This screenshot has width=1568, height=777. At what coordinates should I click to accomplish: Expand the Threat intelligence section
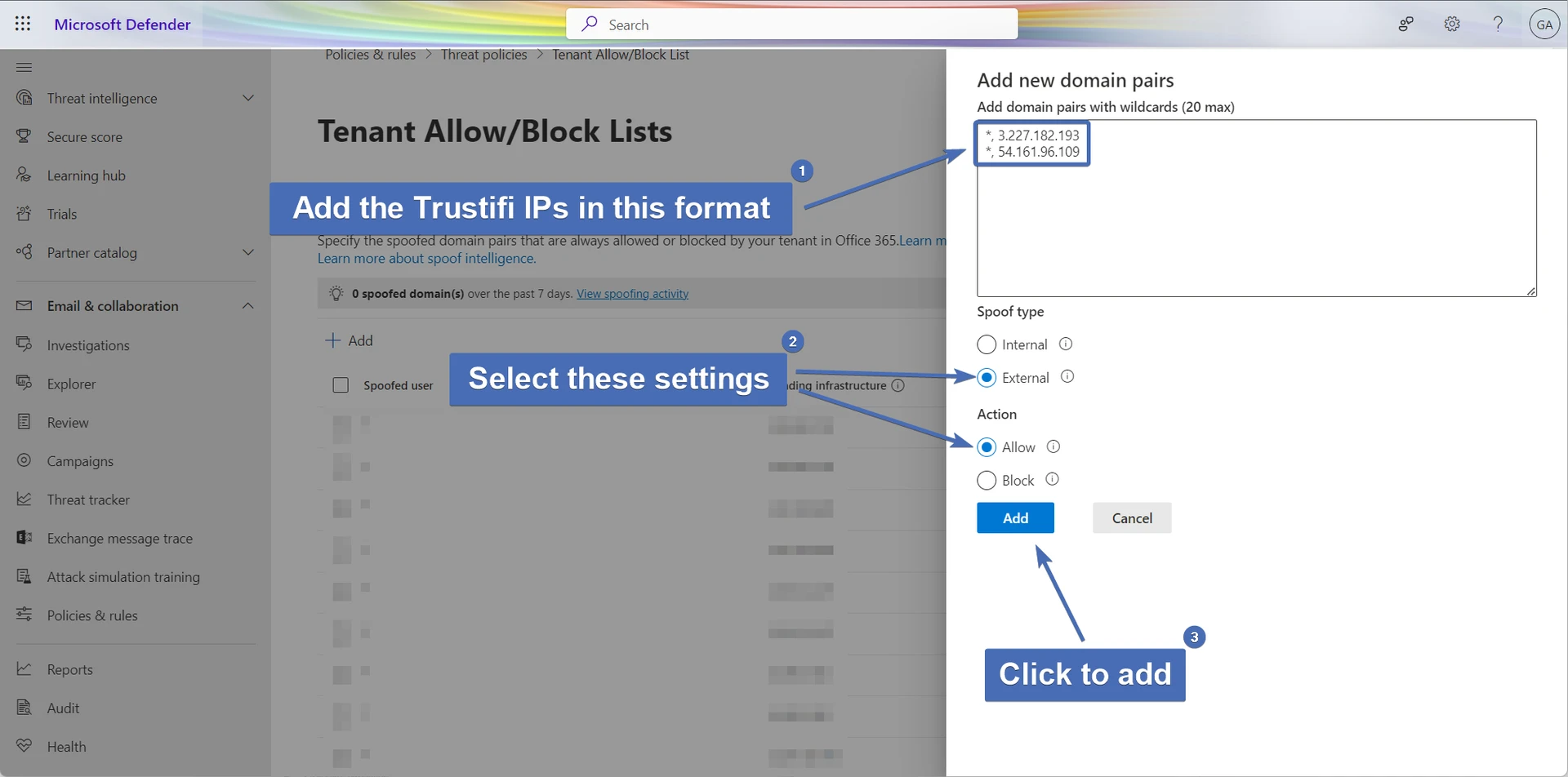tap(248, 98)
